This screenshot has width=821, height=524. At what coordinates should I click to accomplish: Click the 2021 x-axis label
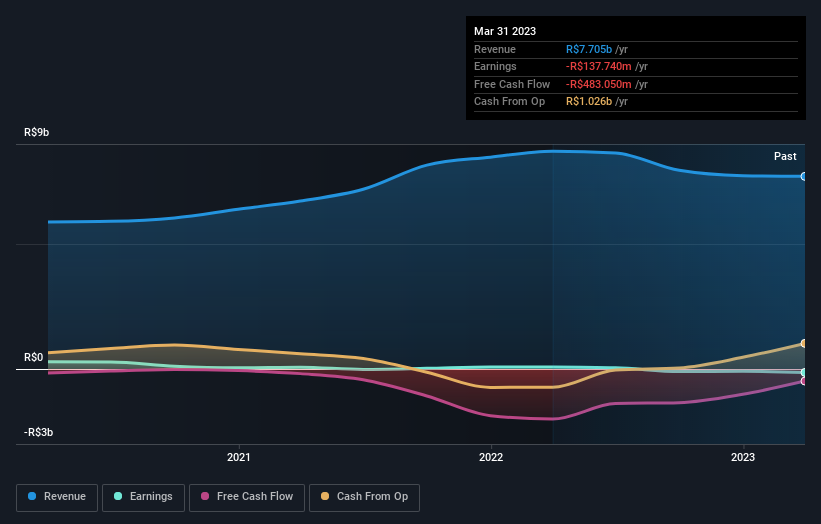click(x=239, y=457)
